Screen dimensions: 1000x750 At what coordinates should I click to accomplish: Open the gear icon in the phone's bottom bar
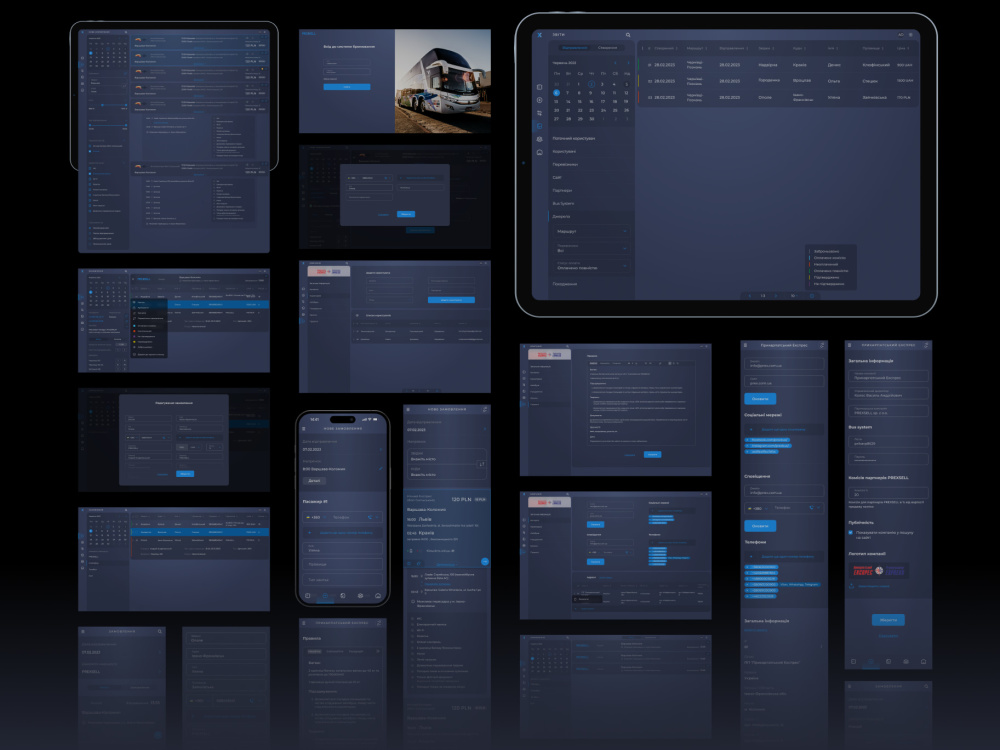pos(360,596)
